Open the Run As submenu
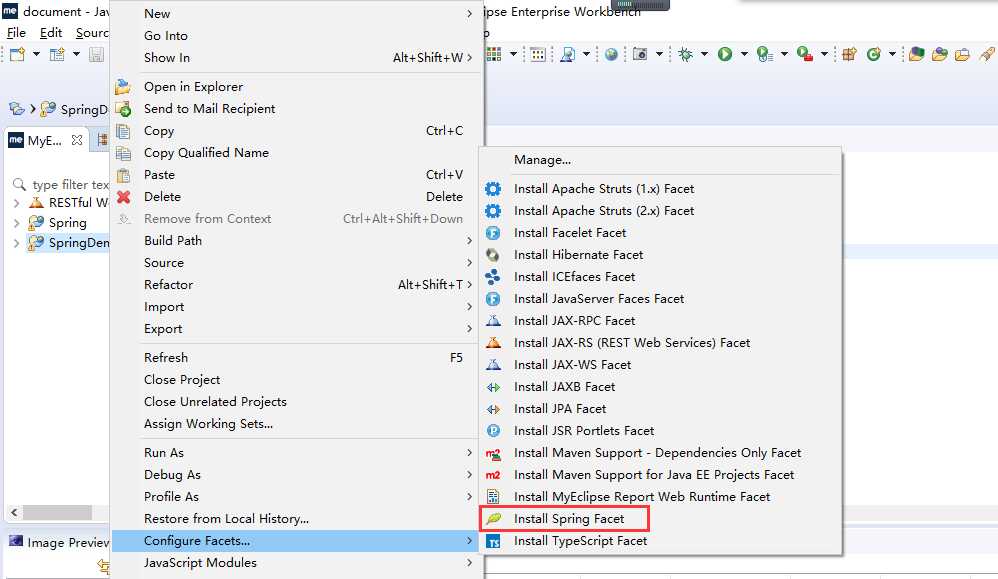998x579 pixels. pos(297,452)
